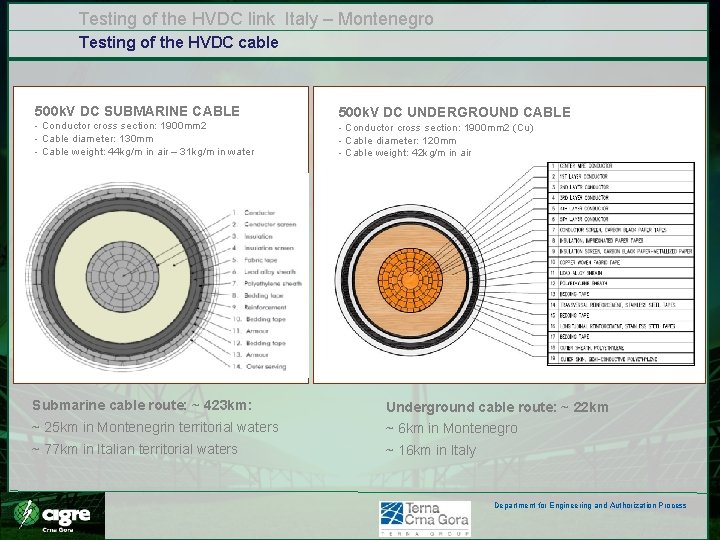
Task: Click '~ 77km in Italian territorial waters'
Action: tap(135, 449)
